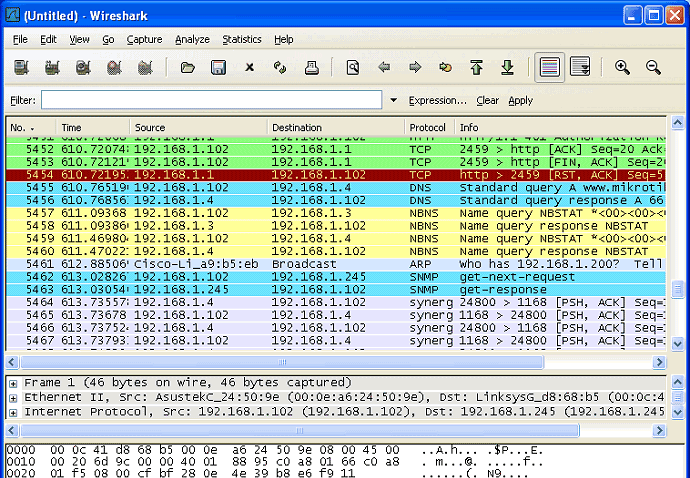Select packet 5456 DNS query response

[x=335, y=200]
